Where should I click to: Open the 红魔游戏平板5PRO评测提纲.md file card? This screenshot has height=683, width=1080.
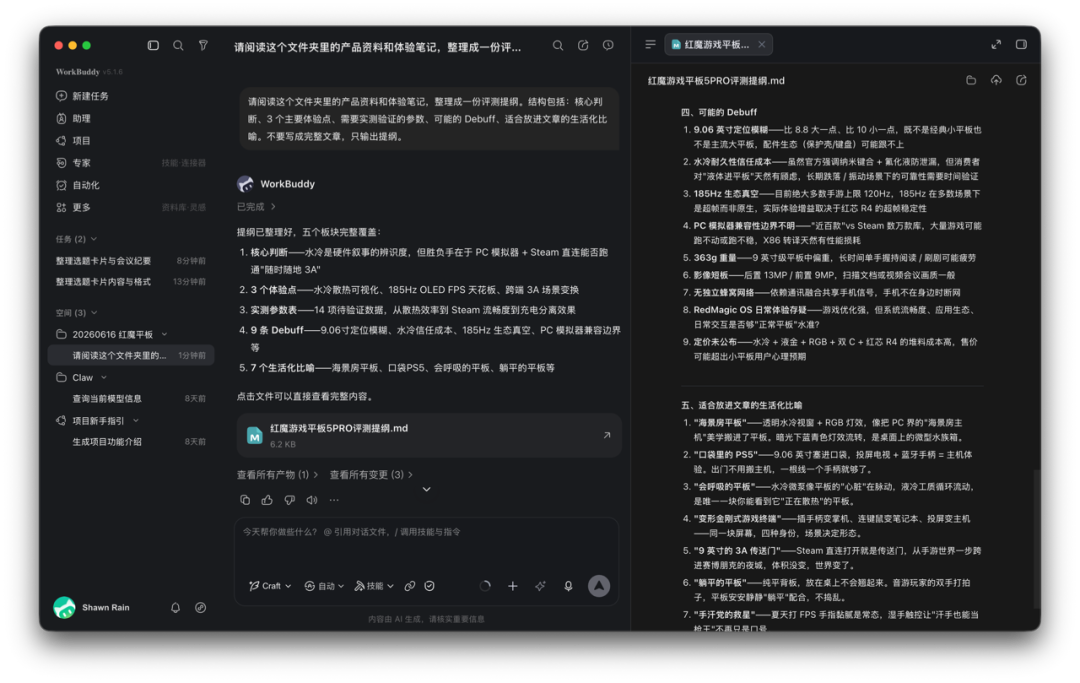click(428, 435)
